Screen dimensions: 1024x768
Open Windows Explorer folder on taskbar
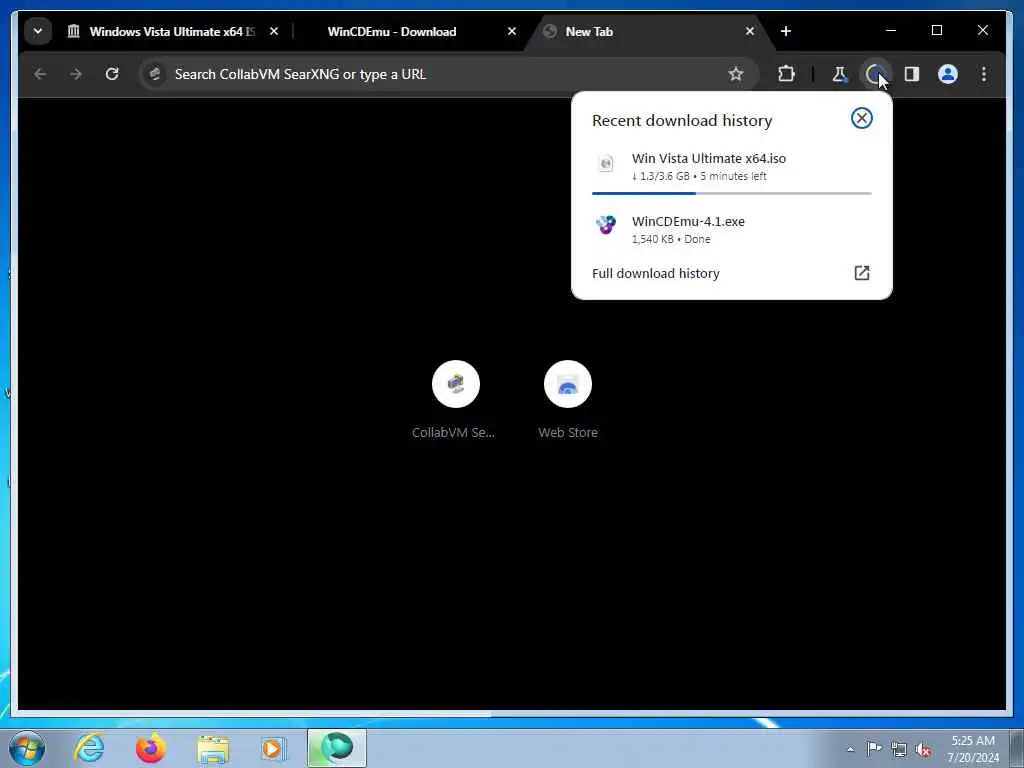[x=213, y=749]
